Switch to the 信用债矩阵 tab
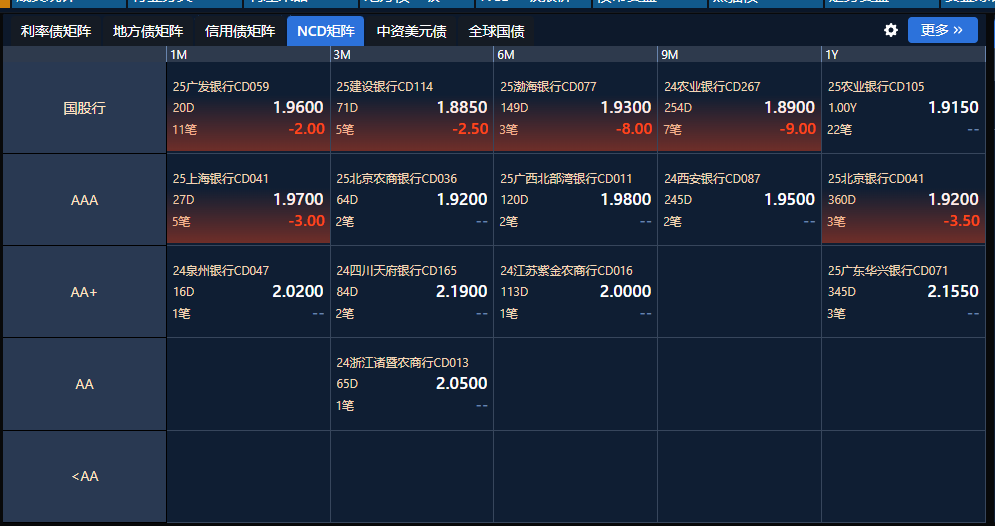The image size is (995, 526). pos(240,31)
